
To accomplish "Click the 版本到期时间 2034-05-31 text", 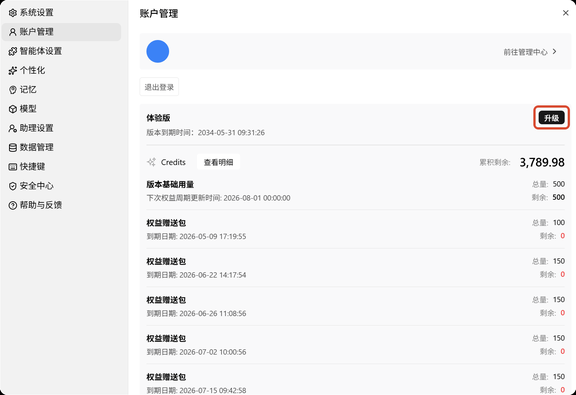I will pyautogui.click(x=205, y=133).
